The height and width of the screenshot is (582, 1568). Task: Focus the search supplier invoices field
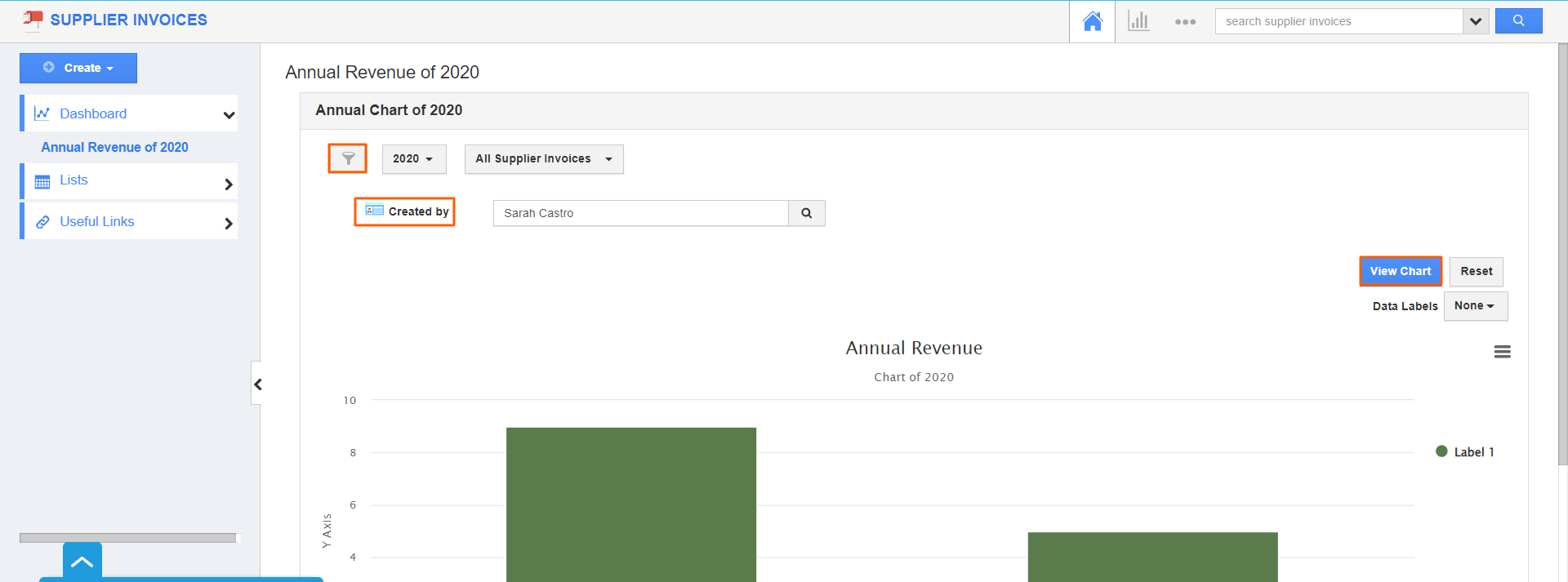click(x=1339, y=21)
